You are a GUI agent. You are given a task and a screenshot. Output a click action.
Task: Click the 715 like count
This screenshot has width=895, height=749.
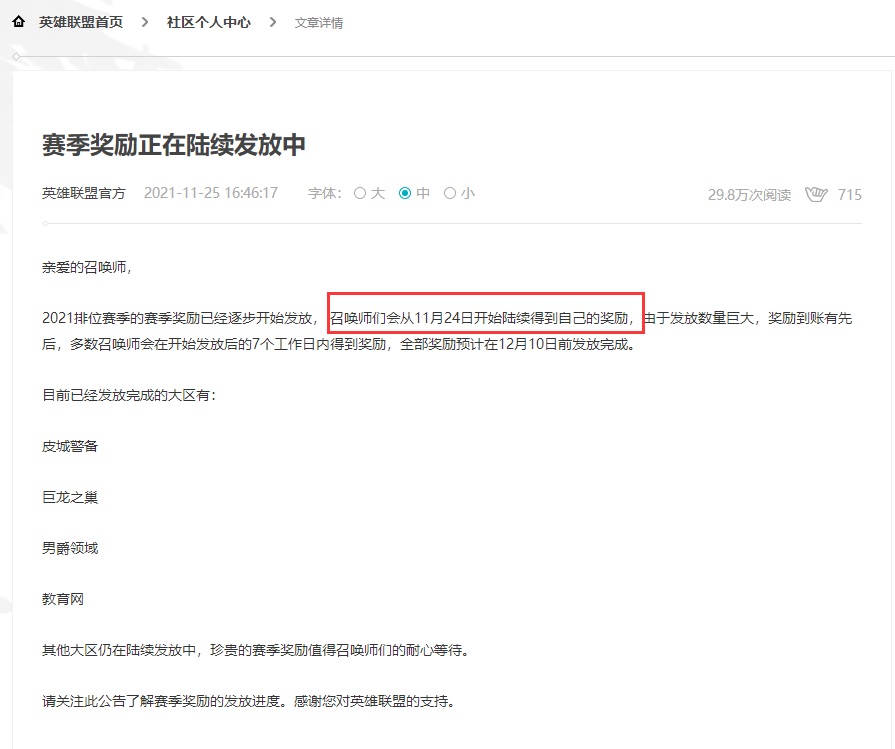point(849,195)
